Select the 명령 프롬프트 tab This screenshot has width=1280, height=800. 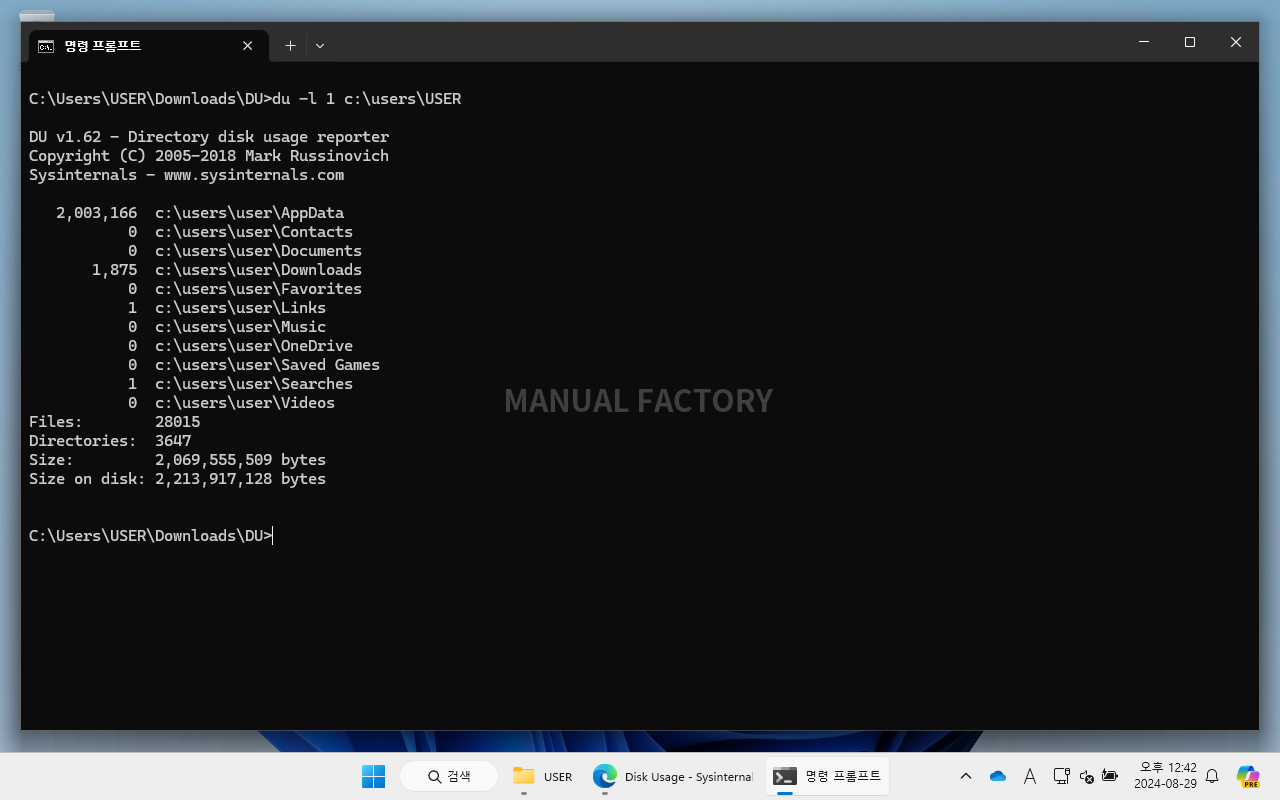149,45
